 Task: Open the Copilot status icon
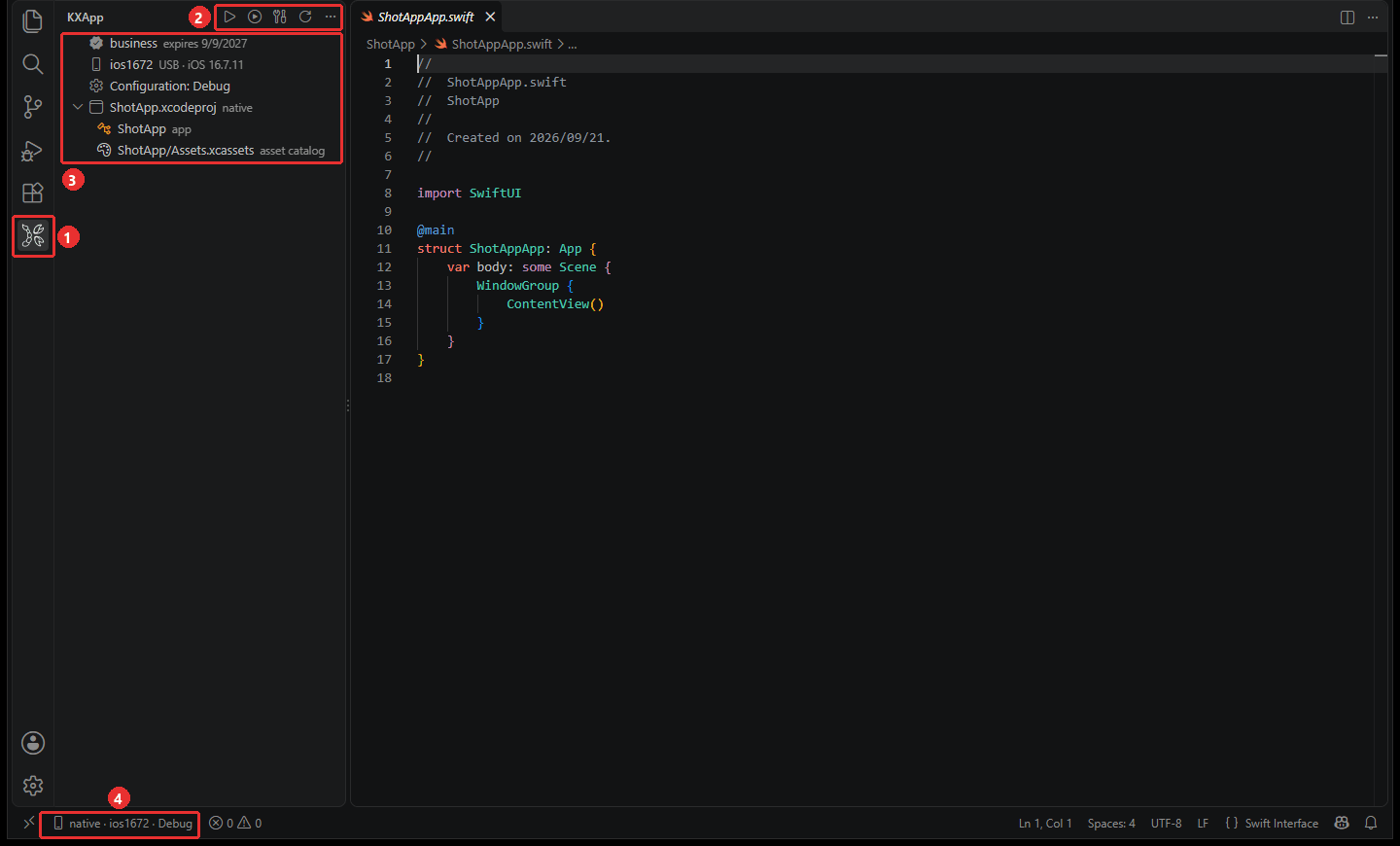pos(1342,823)
